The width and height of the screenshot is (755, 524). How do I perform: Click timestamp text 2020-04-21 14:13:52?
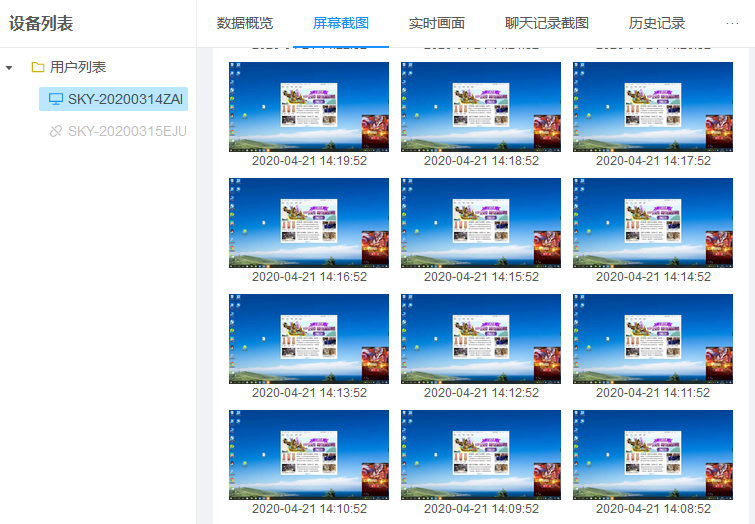[x=309, y=393]
